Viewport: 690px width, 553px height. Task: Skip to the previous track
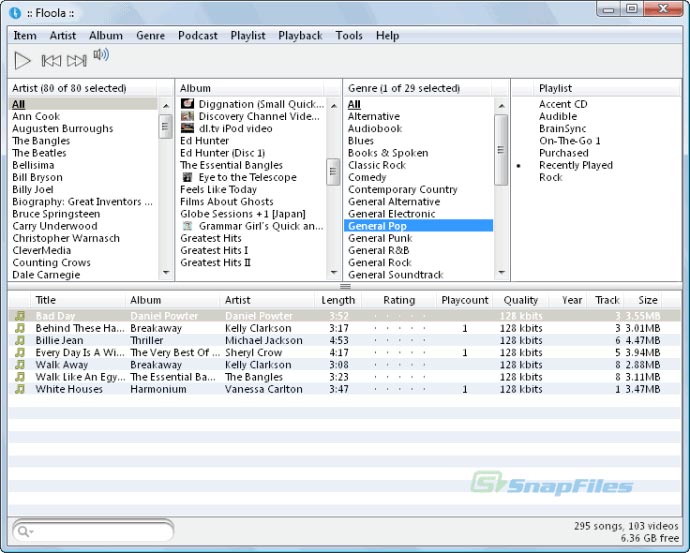coord(51,61)
